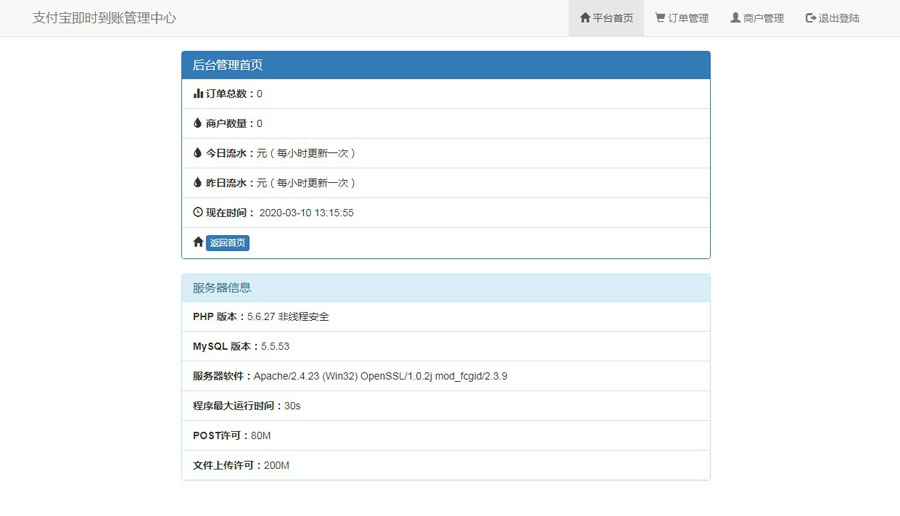
Task: Open the 平台首页 nav item
Action: [x=606, y=18]
